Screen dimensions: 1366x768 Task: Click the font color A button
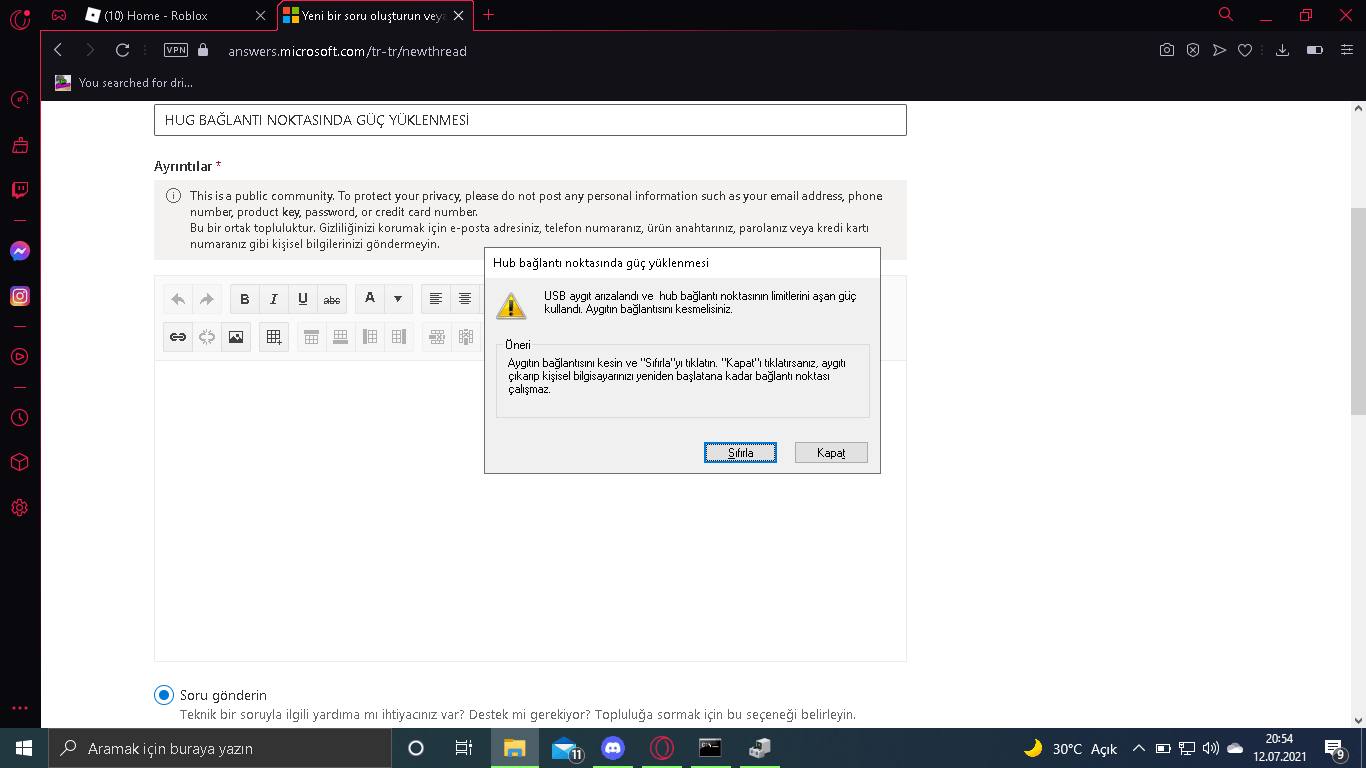click(x=370, y=299)
